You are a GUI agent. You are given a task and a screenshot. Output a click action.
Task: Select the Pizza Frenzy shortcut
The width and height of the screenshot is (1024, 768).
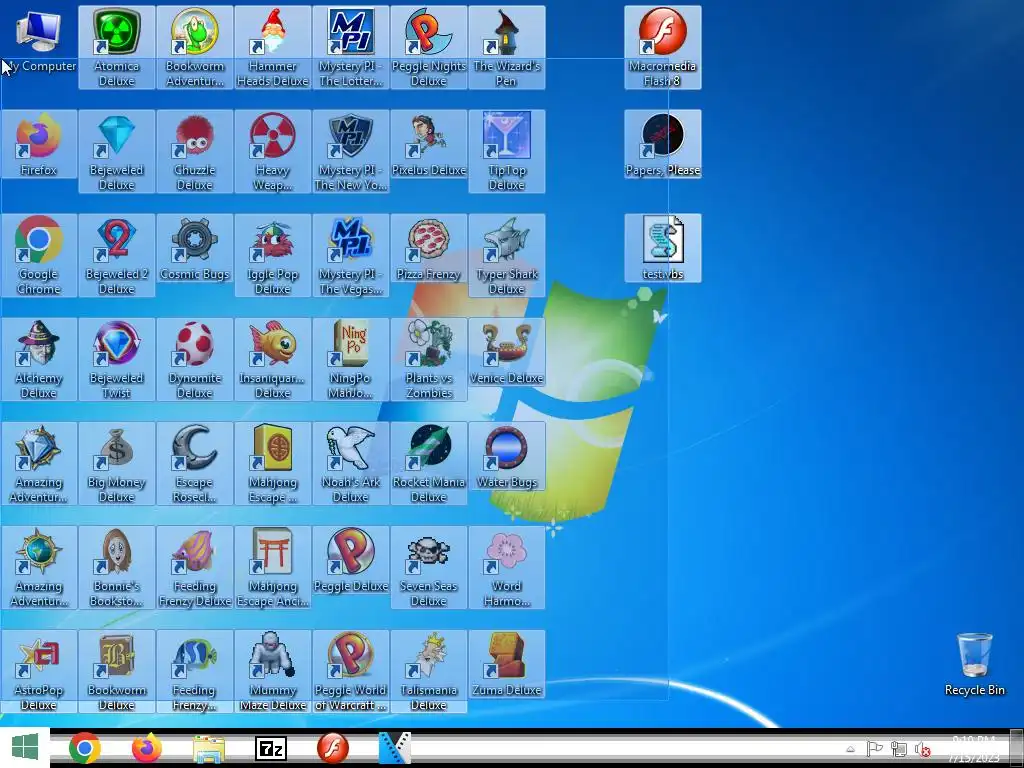(x=428, y=248)
